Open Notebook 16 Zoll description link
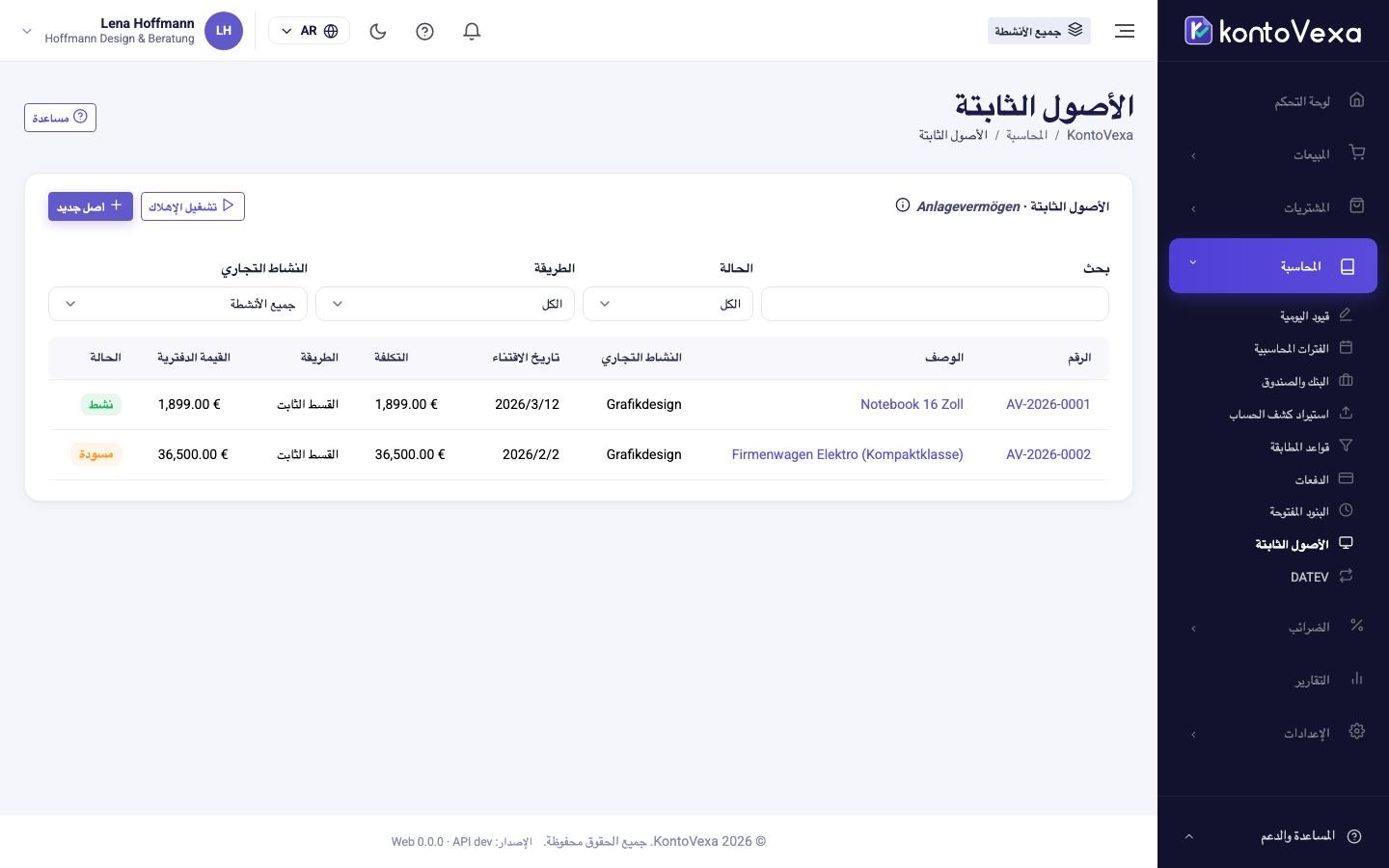The height and width of the screenshot is (868, 1389). pyautogui.click(x=912, y=404)
